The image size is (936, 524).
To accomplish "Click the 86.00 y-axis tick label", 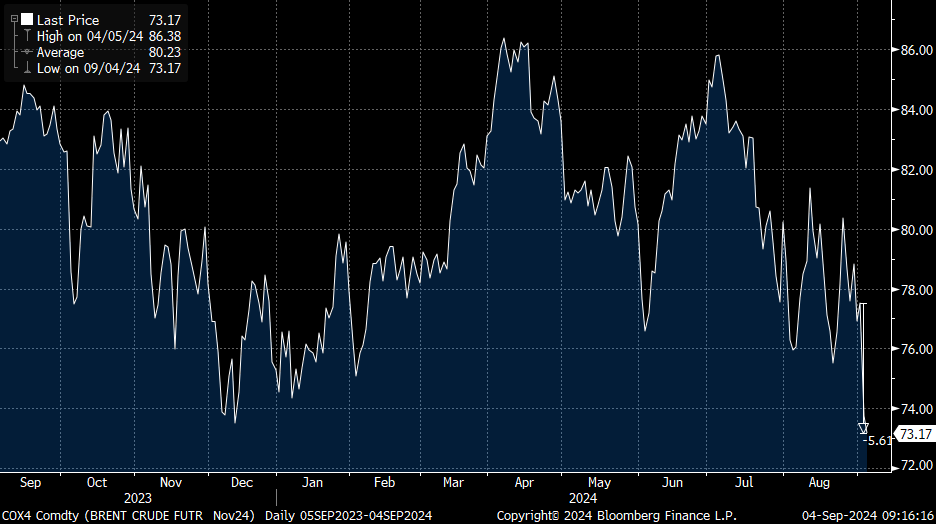I will click(915, 49).
